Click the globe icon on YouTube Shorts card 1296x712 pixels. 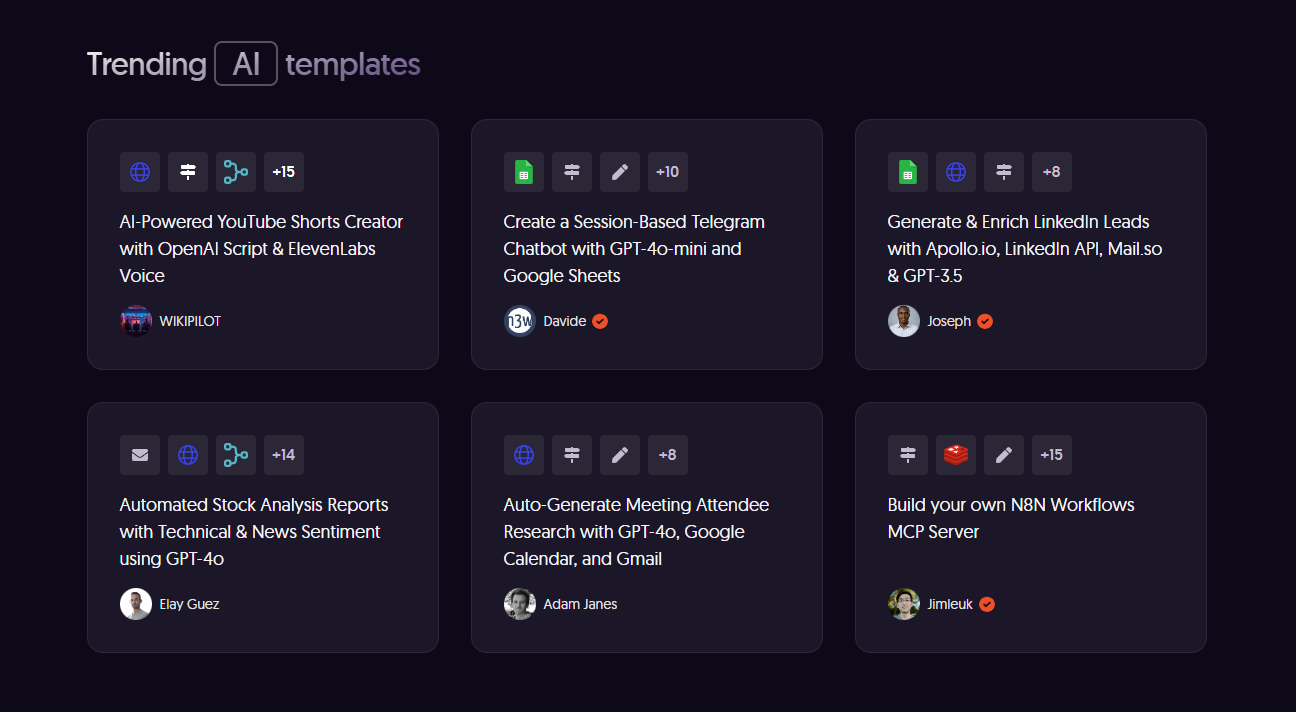(x=140, y=172)
